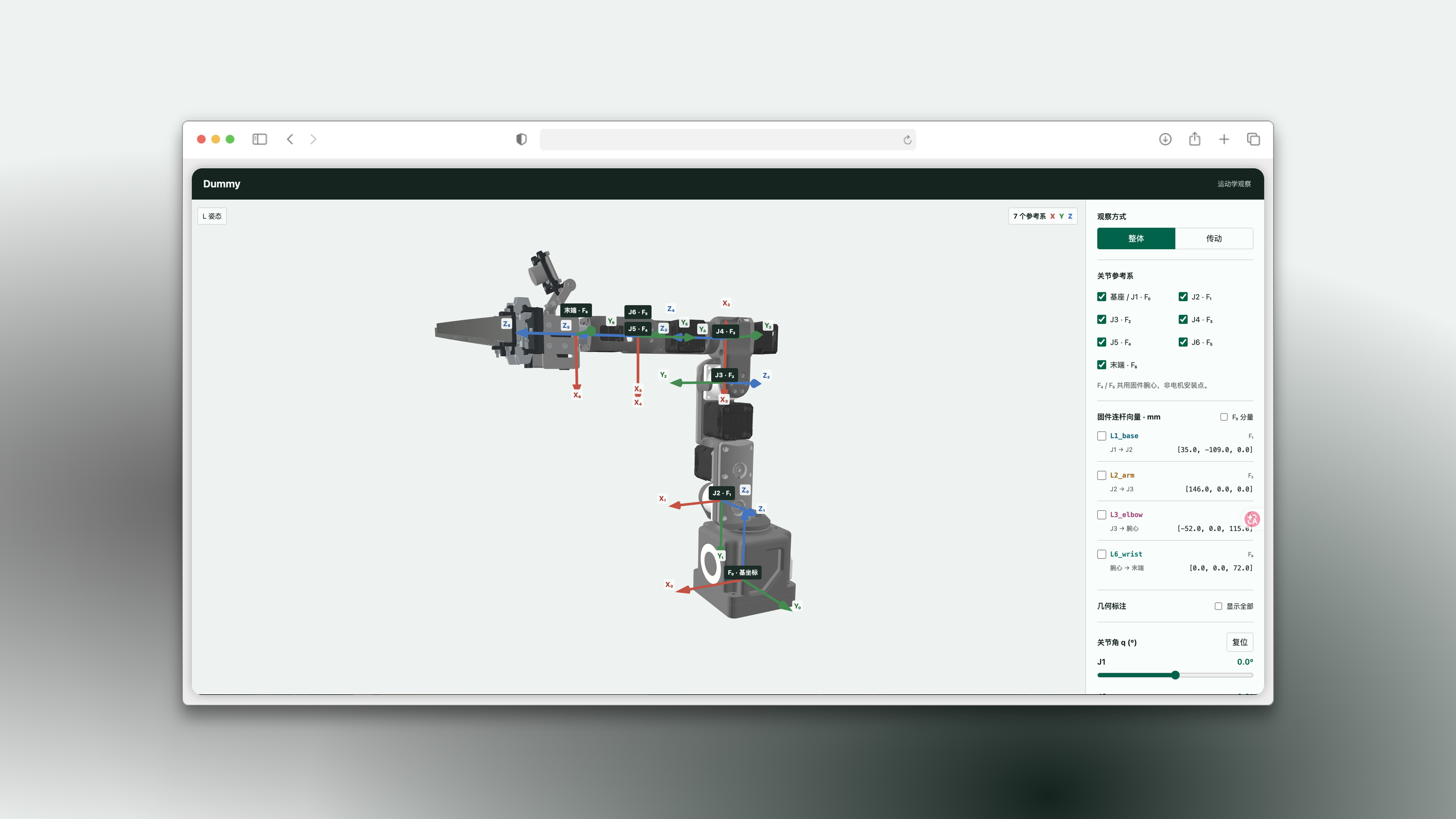This screenshot has width=1456, height=819.
Task: Switch to the 传动 view tab
Action: [1213, 238]
